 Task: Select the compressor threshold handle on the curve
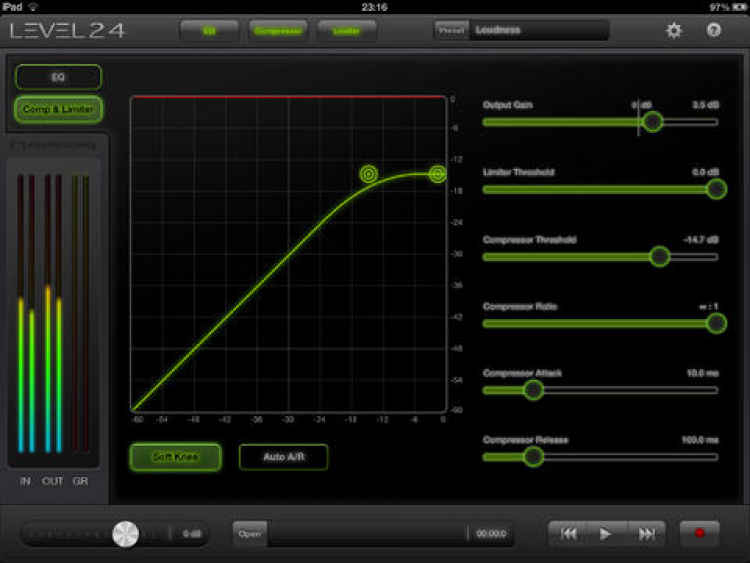coord(369,174)
